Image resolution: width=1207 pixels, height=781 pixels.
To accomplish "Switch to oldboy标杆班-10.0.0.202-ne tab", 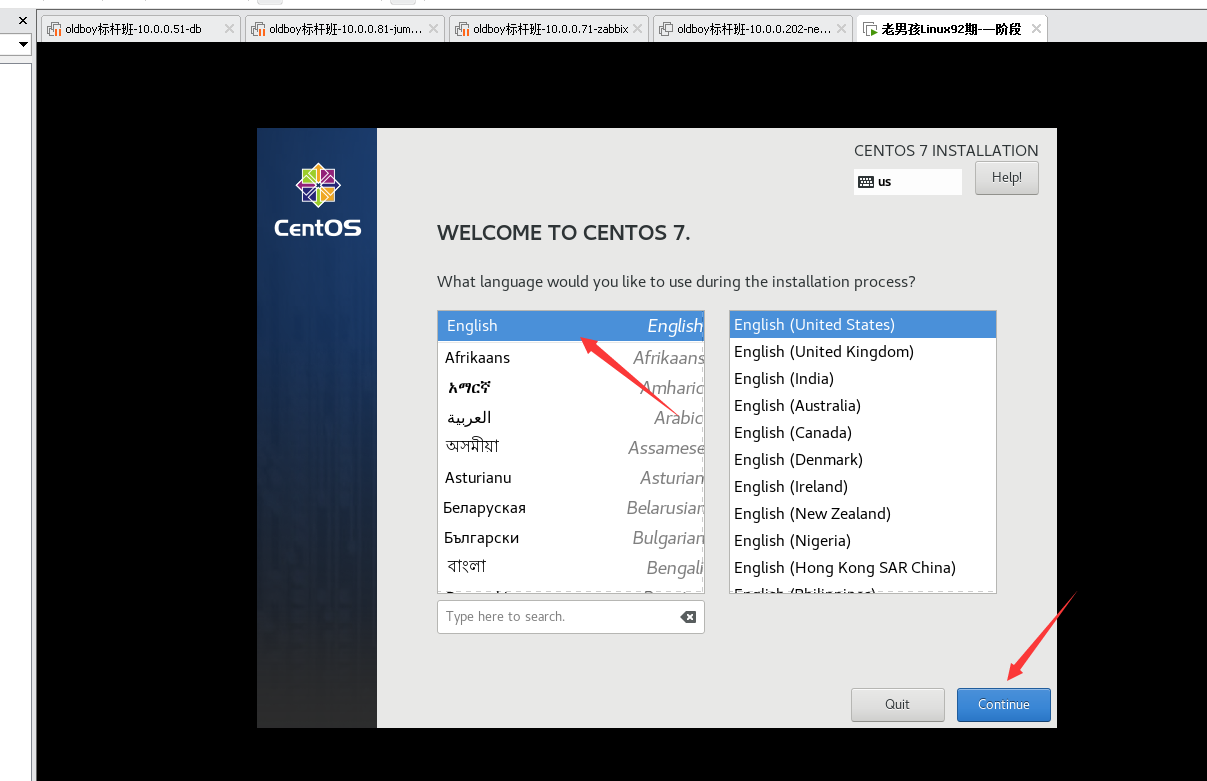I will 754,29.
